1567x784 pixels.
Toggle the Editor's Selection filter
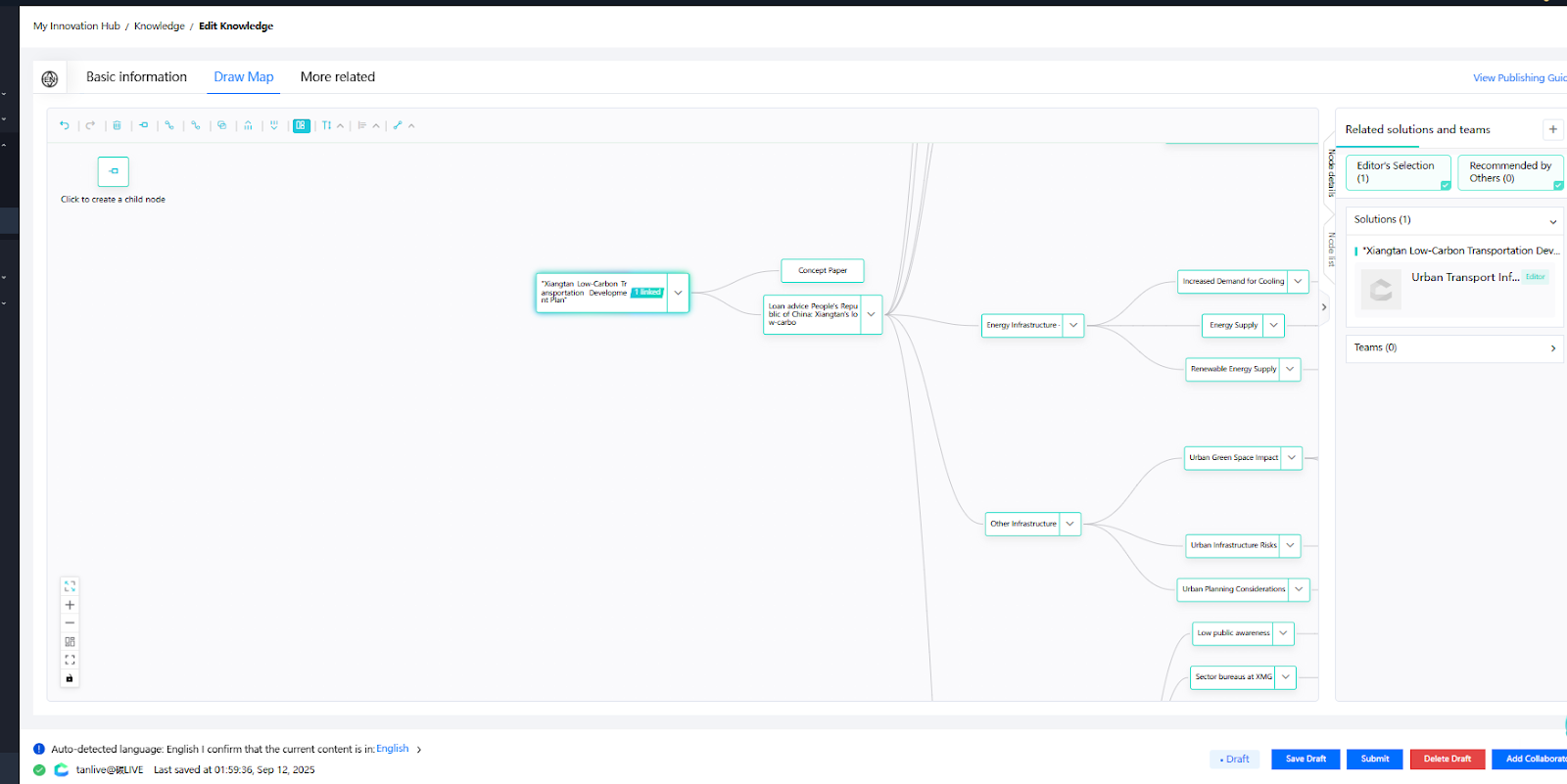[1398, 172]
